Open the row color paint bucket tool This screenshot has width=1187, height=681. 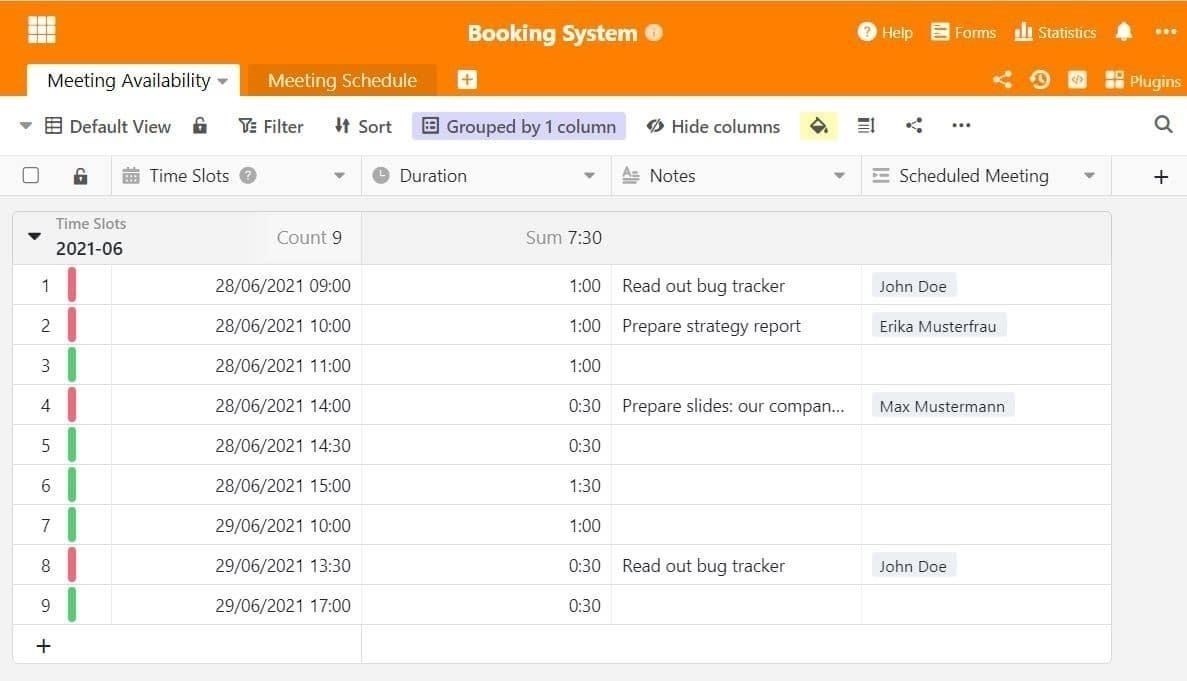pos(819,126)
